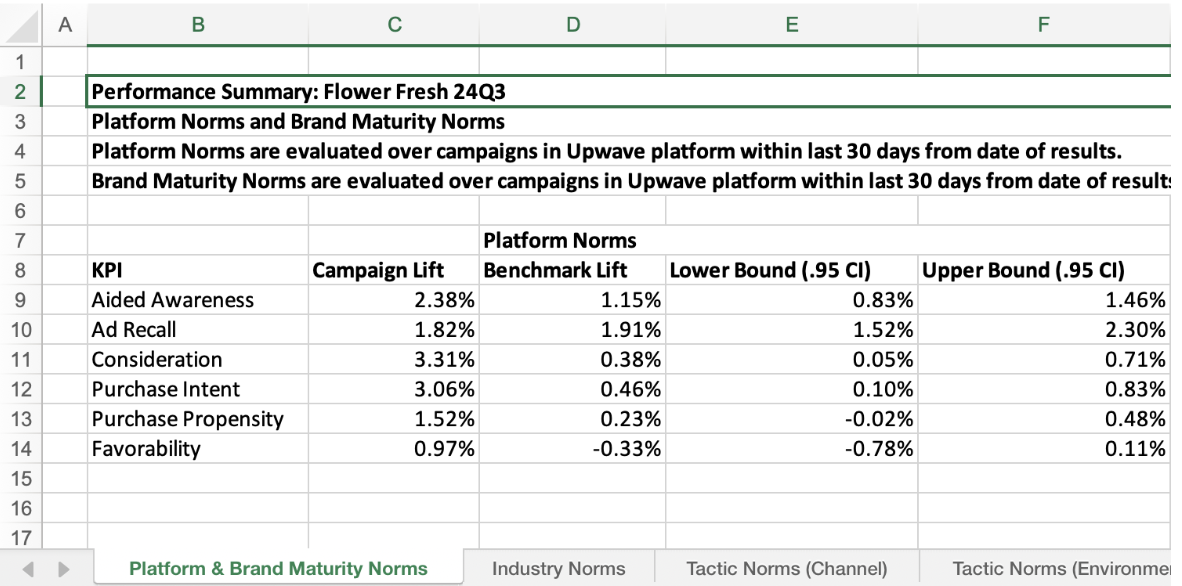Open the Tactic Norms (Channel) sheet tab
Viewport: 1182px width, 586px height.
786,569
